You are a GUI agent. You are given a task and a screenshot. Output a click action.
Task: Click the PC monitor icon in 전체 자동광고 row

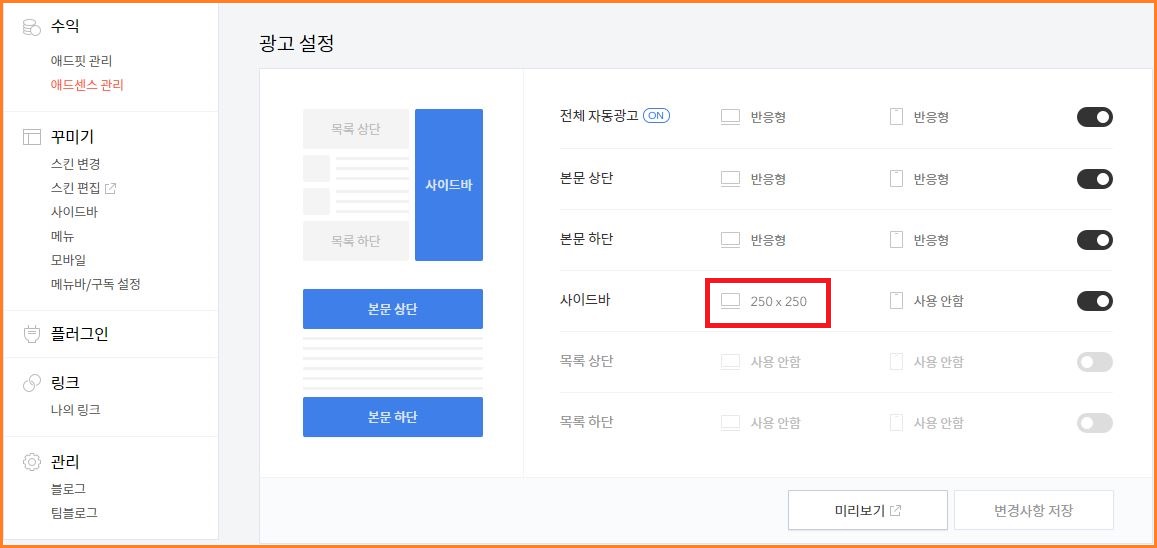(x=730, y=117)
